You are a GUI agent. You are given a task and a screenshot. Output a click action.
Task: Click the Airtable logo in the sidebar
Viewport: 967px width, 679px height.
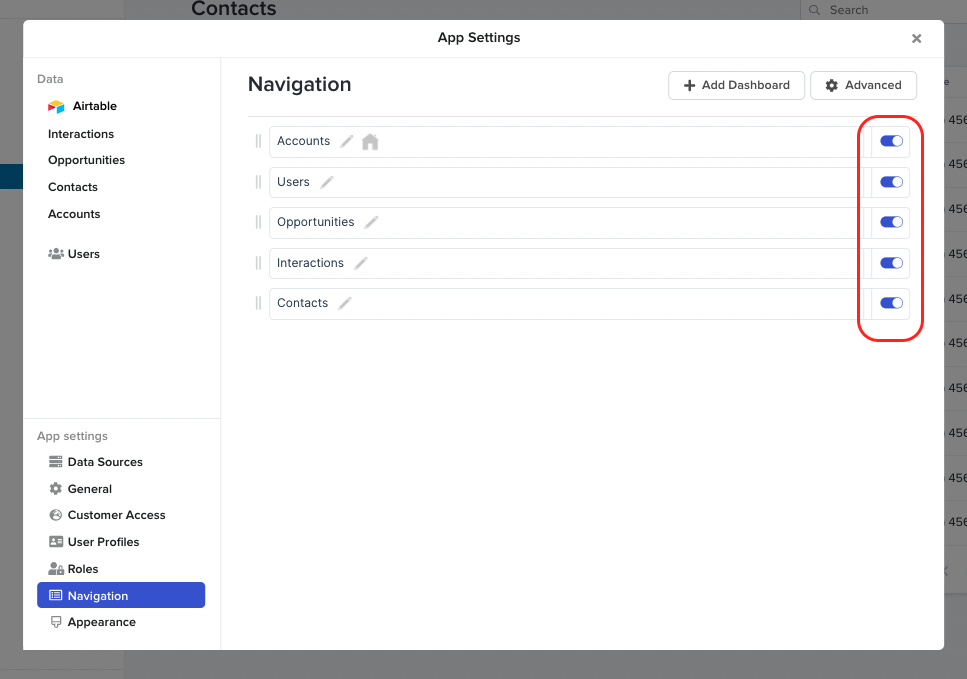[x=56, y=106]
